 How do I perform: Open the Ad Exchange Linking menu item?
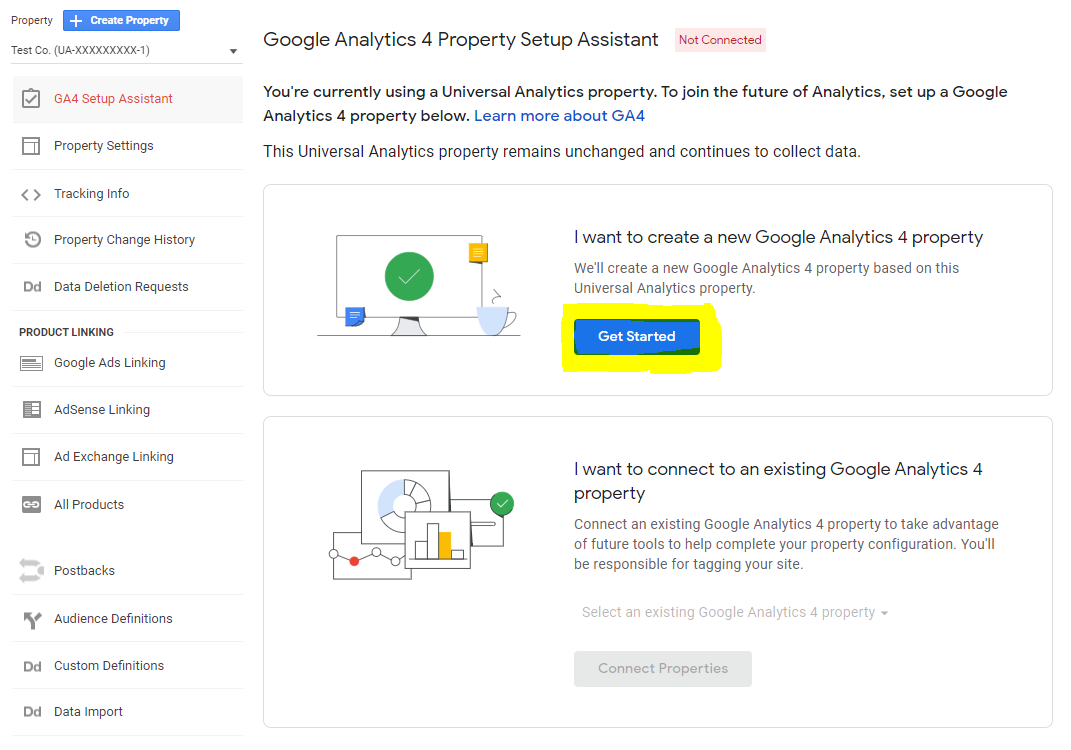coord(113,457)
